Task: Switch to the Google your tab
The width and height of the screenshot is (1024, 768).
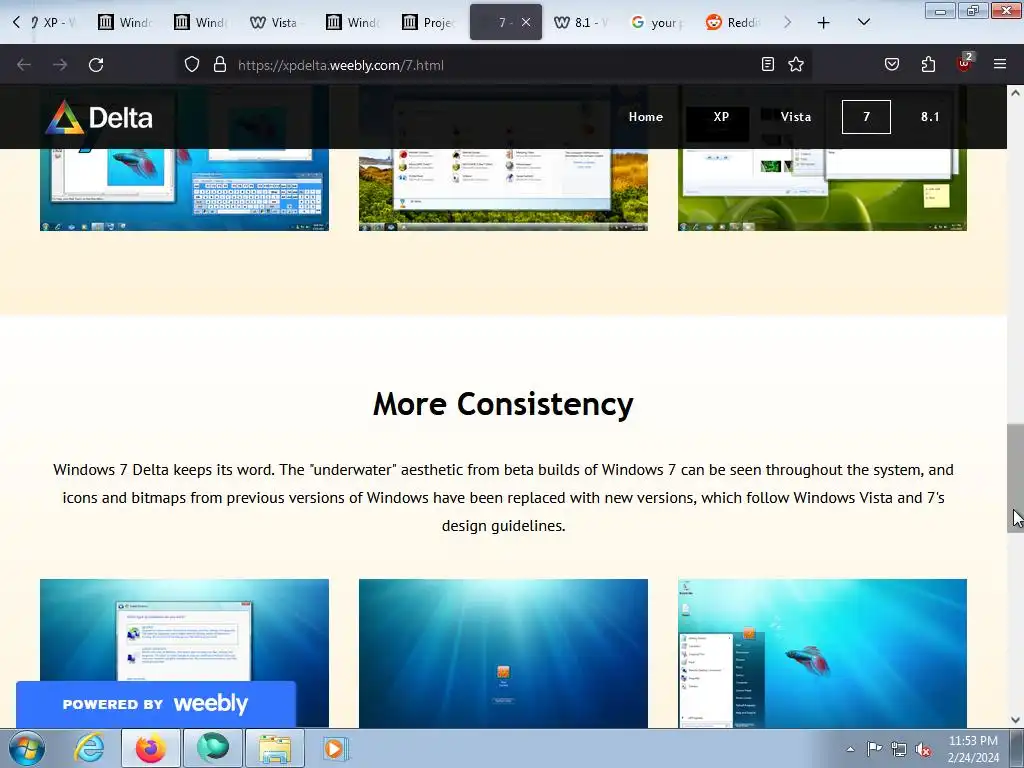Action: coord(656,22)
